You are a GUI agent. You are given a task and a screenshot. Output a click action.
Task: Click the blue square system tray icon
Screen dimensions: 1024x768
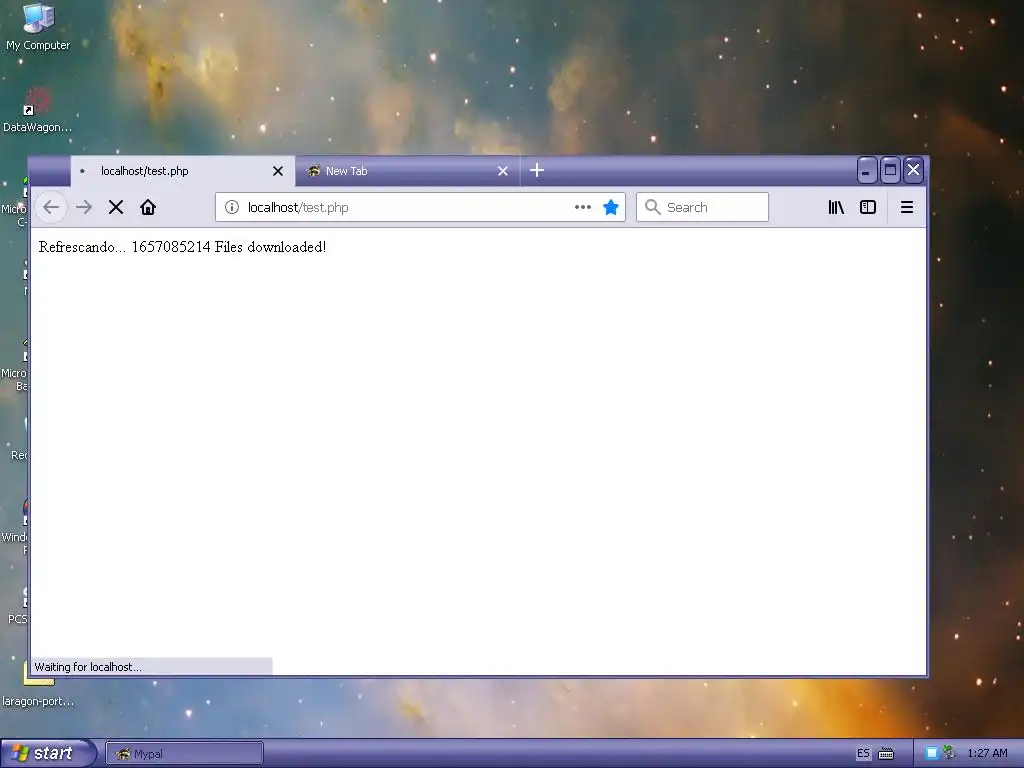click(932, 754)
